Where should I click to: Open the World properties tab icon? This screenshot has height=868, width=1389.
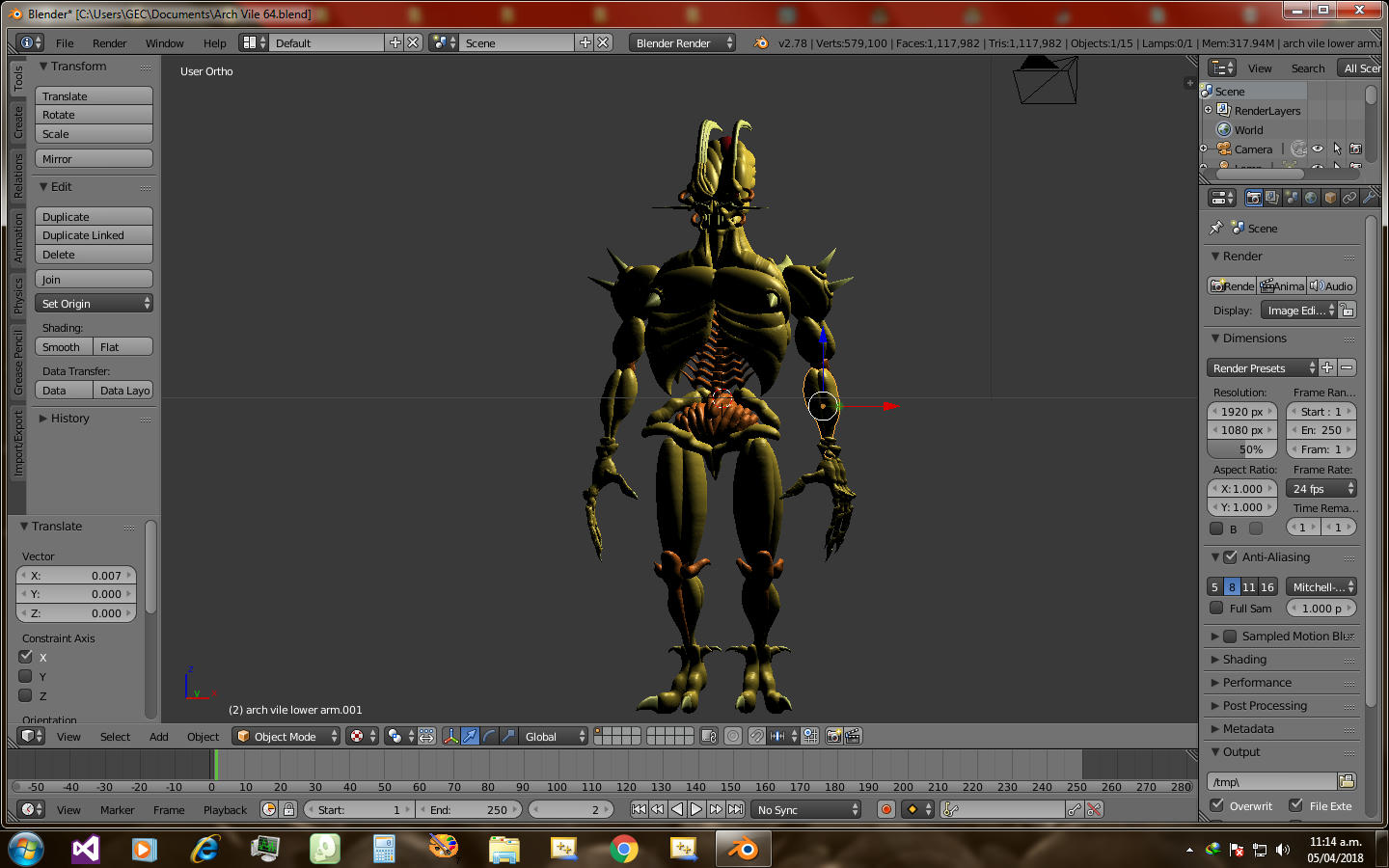pyautogui.click(x=1311, y=198)
